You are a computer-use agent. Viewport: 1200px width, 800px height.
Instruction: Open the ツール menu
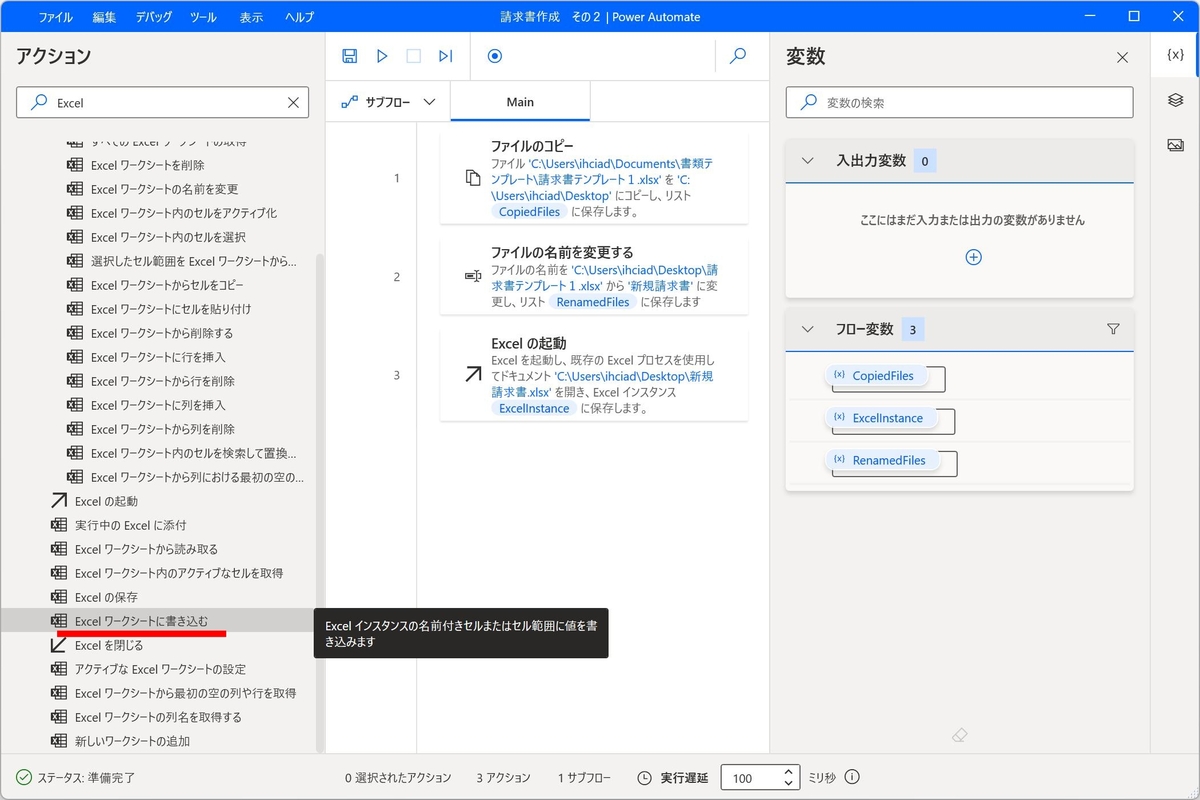point(203,17)
